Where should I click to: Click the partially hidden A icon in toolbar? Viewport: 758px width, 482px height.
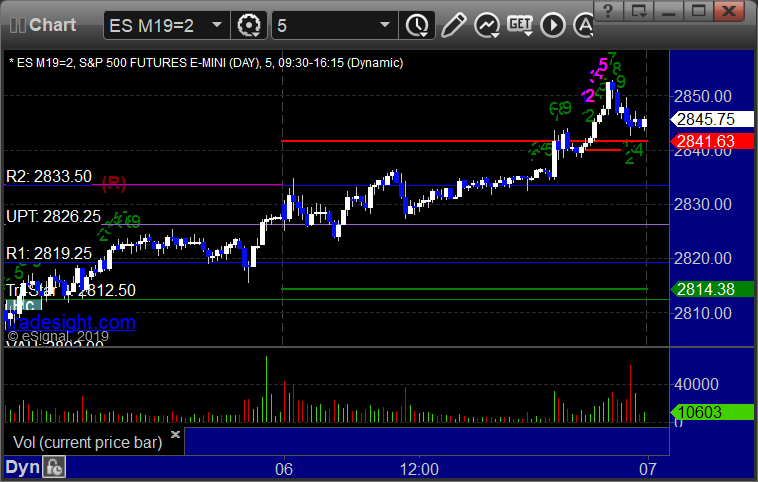pyautogui.click(x=583, y=25)
